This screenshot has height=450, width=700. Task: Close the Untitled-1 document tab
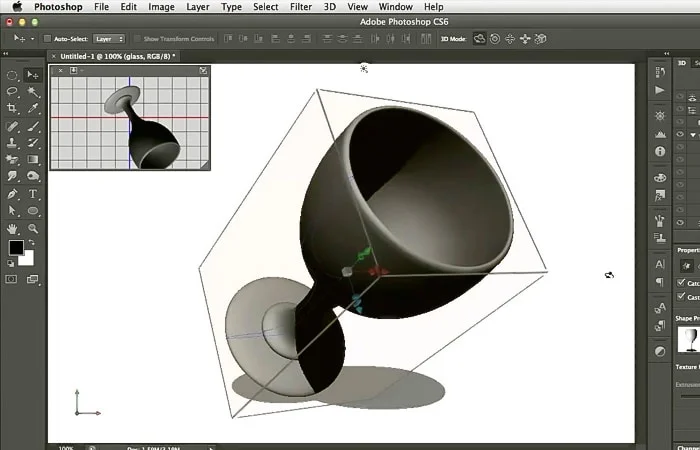54,56
